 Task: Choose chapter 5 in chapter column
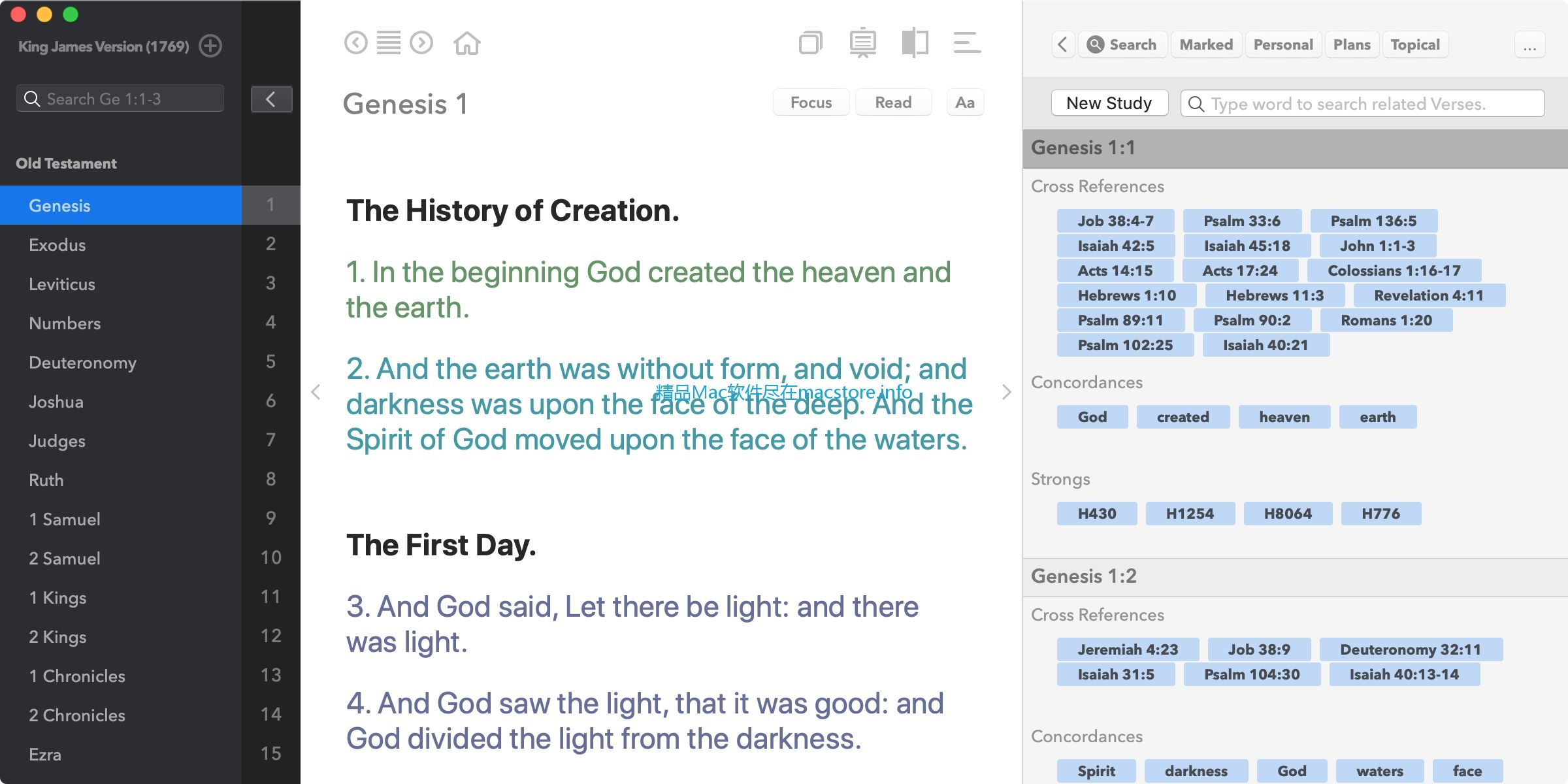click(x=270, y=361)
